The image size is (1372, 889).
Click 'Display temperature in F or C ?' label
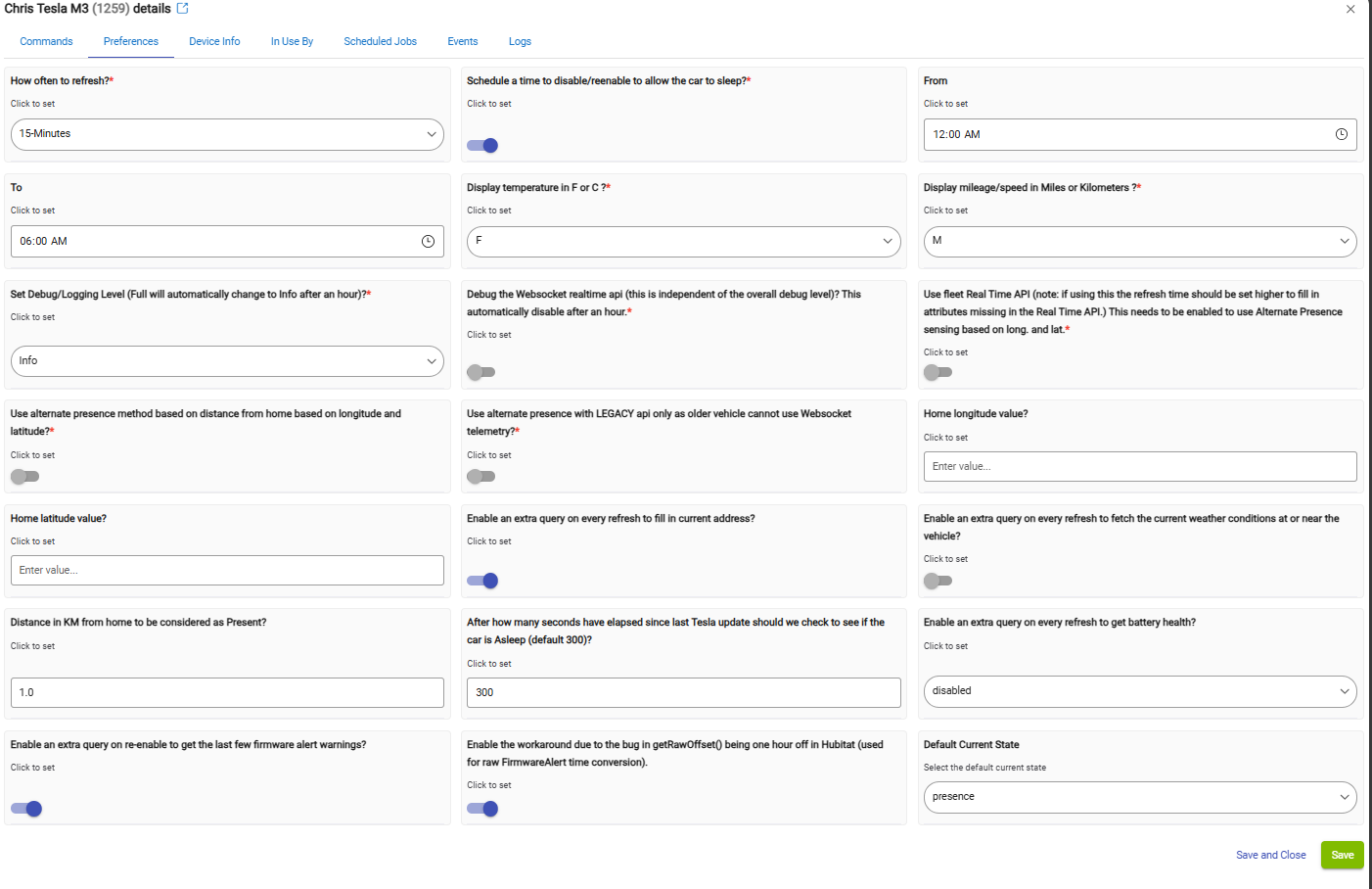click(x=538, y=188)
